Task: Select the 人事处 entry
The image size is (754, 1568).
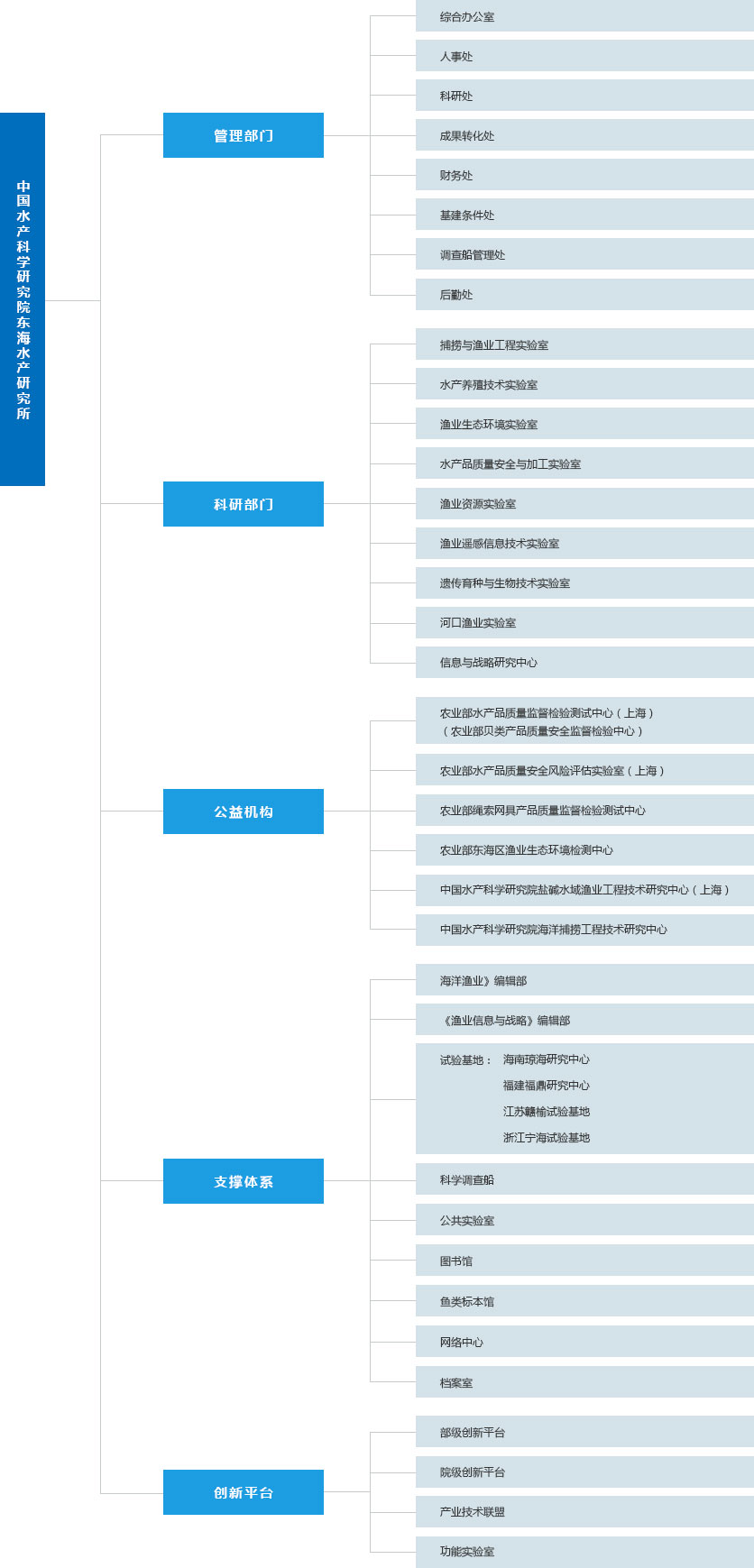Action: coord(584,56)
